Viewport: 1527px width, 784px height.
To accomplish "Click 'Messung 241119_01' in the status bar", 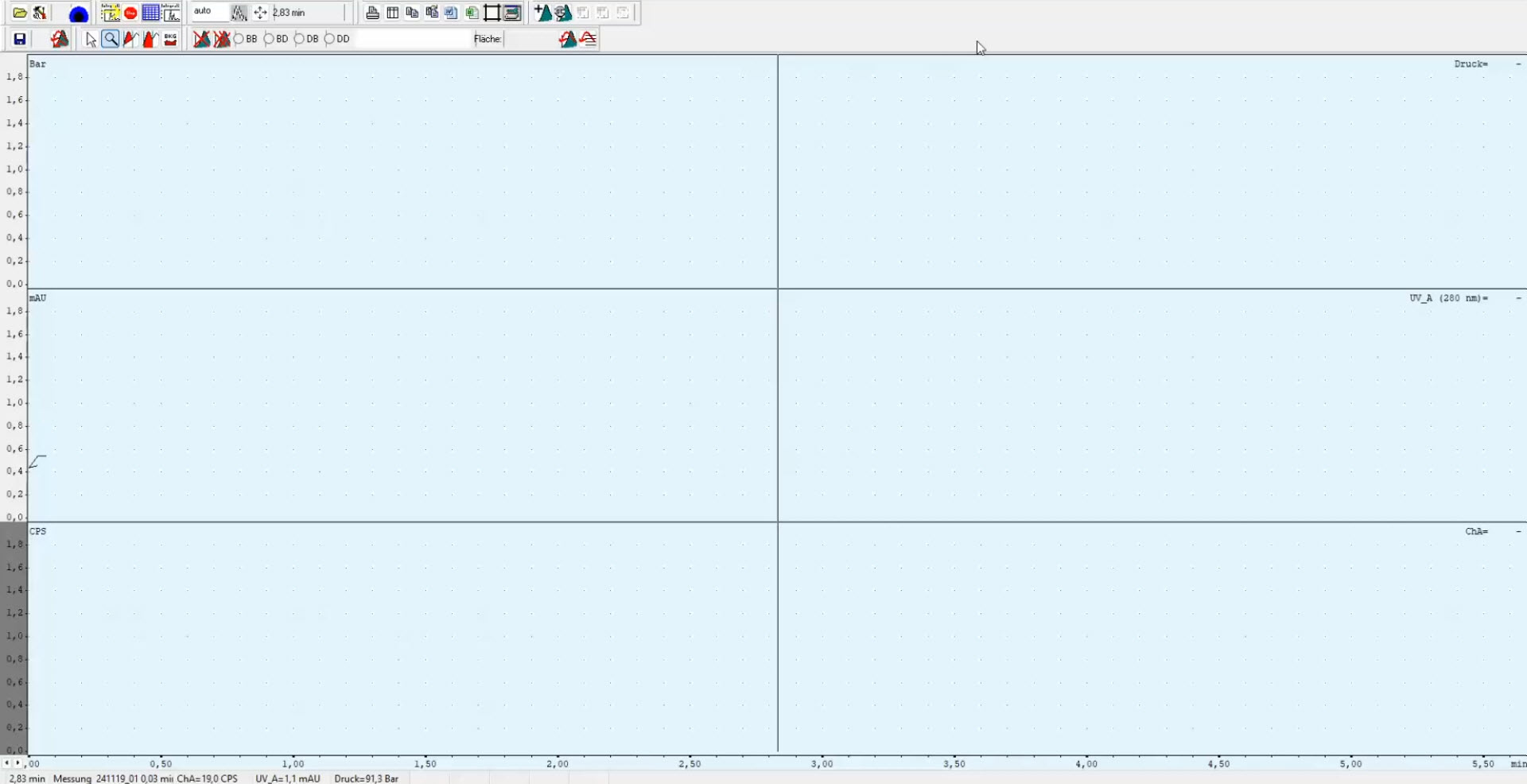I will 95,778.
